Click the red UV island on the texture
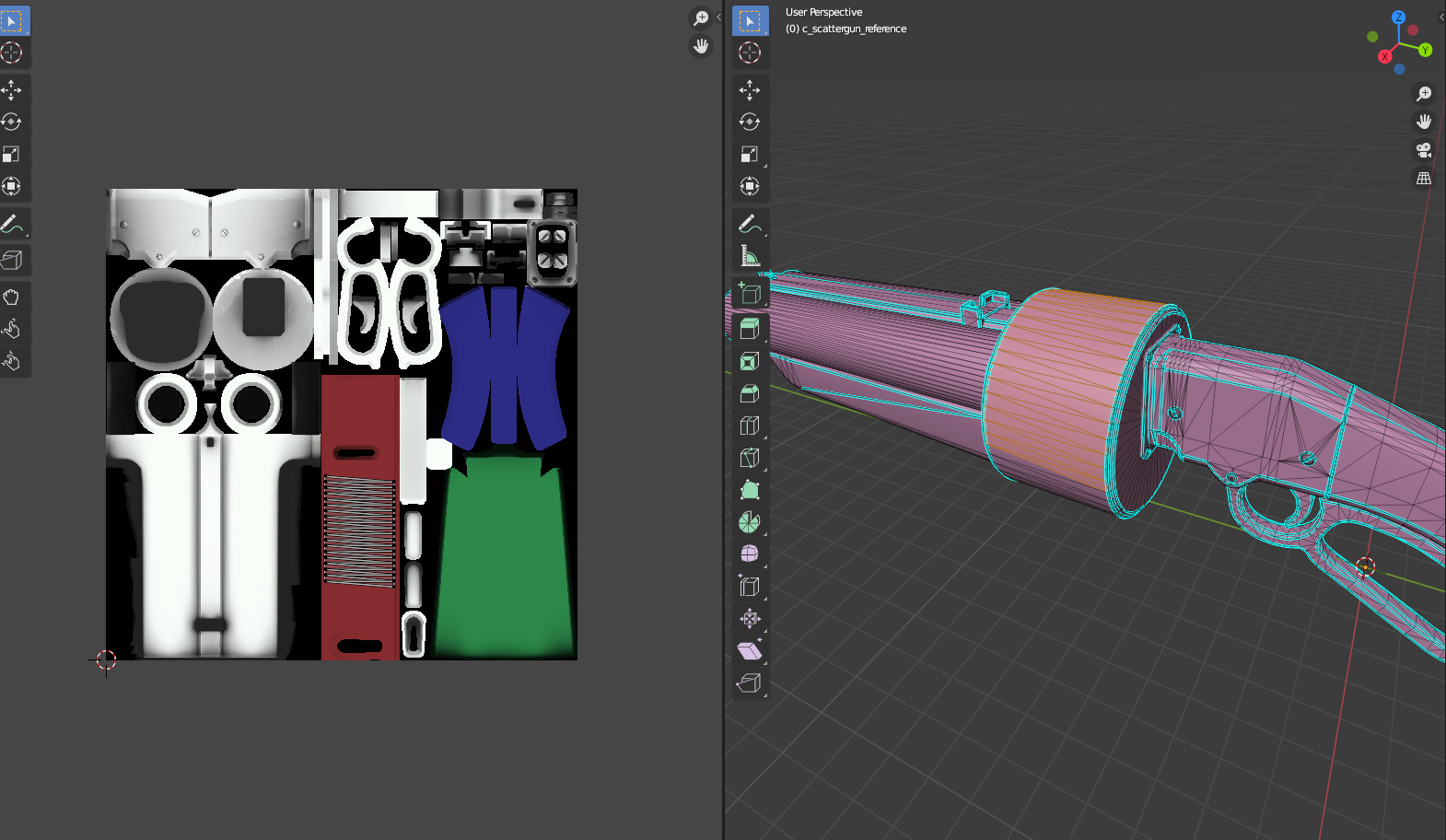This screenshot has width=1446, height=840. [359, 518]
